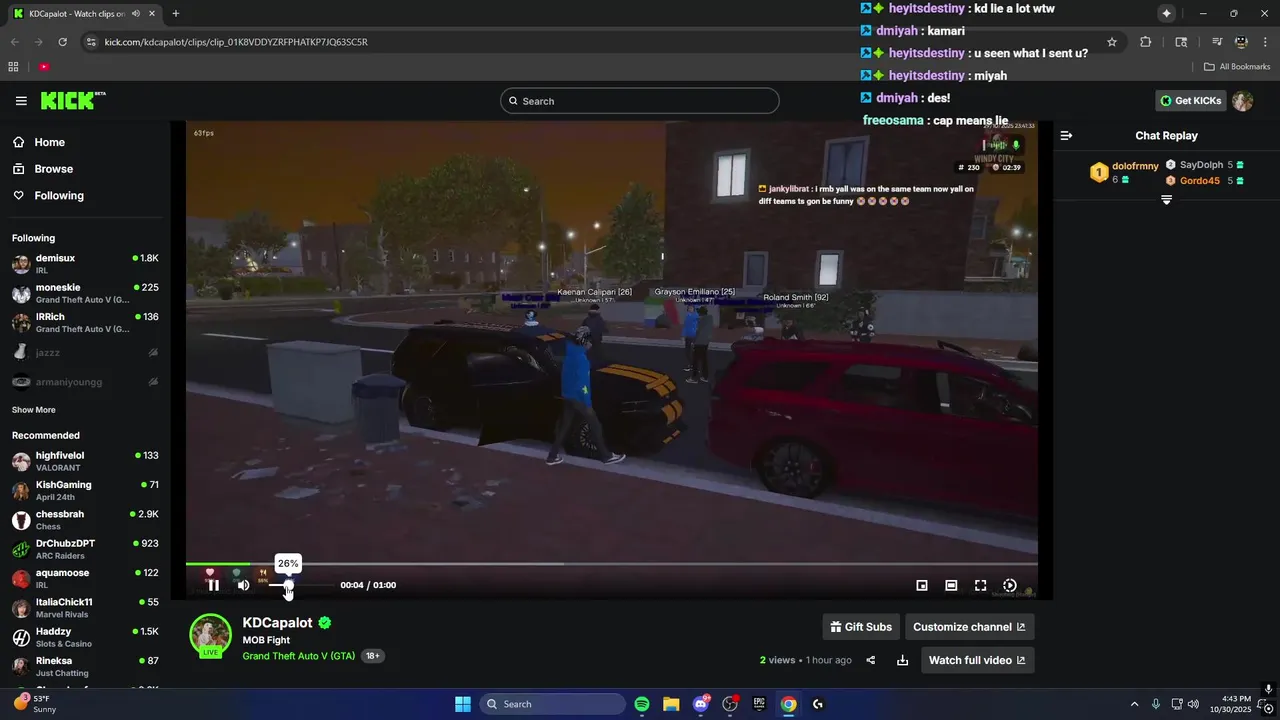Viewport: 1280px width, 720px height.
Task: Open ItaliaChick11 recommended channel
Action: tap(84, 608)
